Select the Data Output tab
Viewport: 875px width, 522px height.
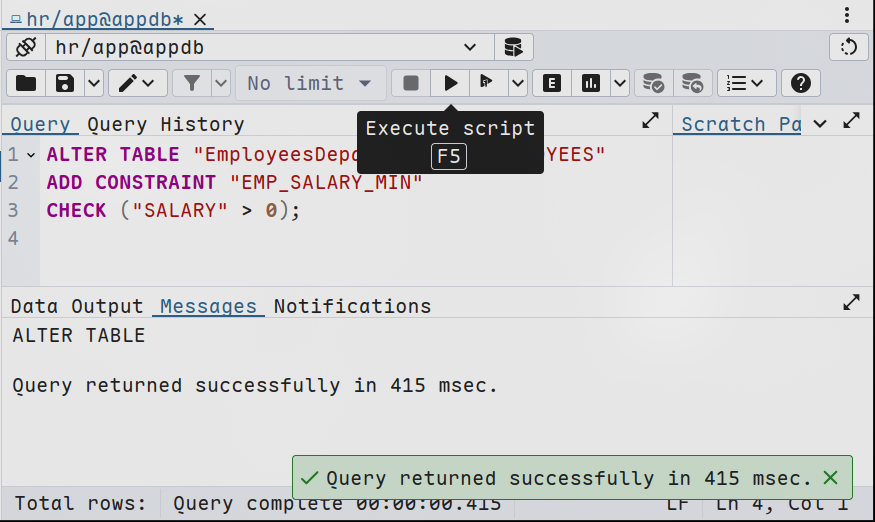point(77,306)
